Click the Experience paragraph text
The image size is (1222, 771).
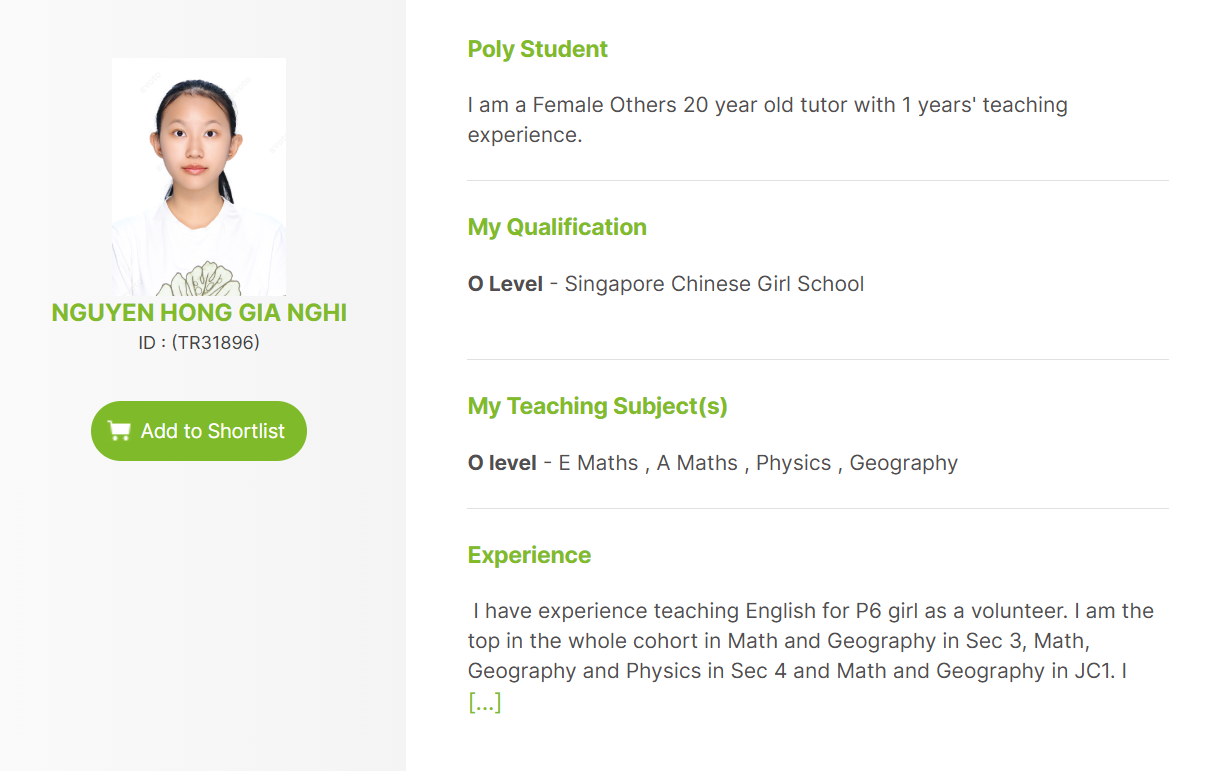click(x=810, y=641)
